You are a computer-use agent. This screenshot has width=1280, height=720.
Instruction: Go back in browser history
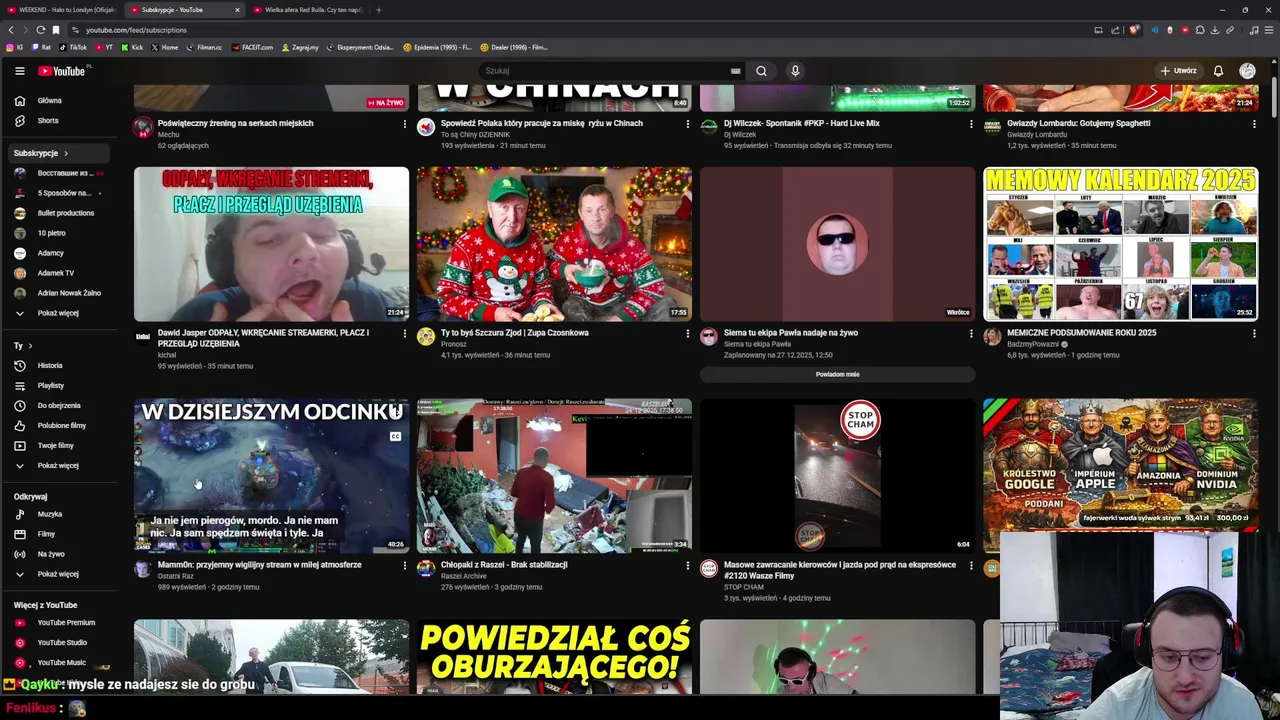(11, 30)
